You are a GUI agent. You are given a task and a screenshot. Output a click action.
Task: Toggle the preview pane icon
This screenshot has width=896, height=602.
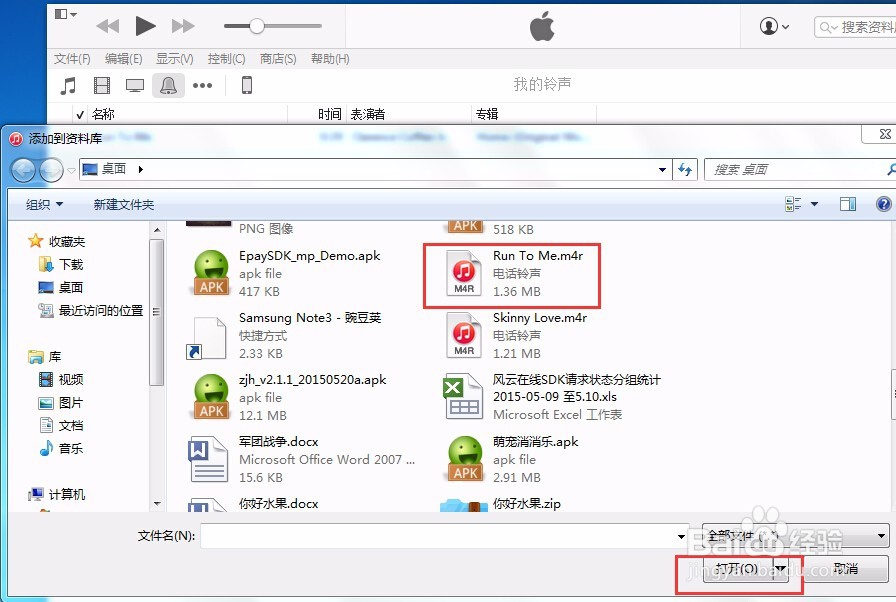coord(847,204)
